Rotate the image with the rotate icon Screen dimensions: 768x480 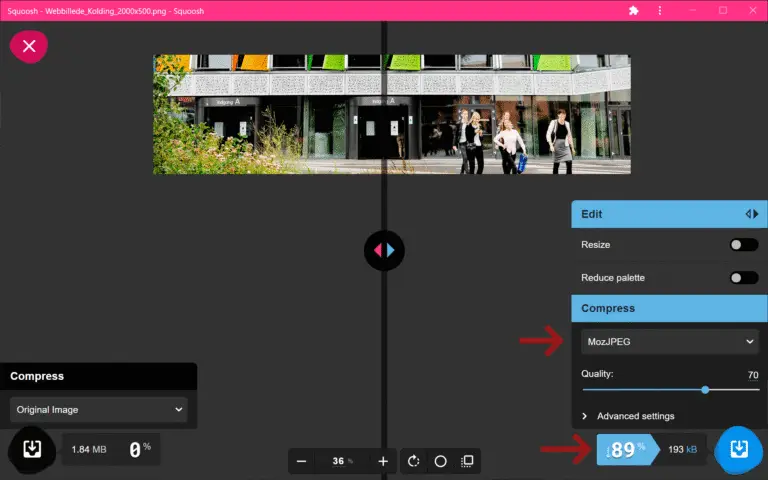[413, 461]
